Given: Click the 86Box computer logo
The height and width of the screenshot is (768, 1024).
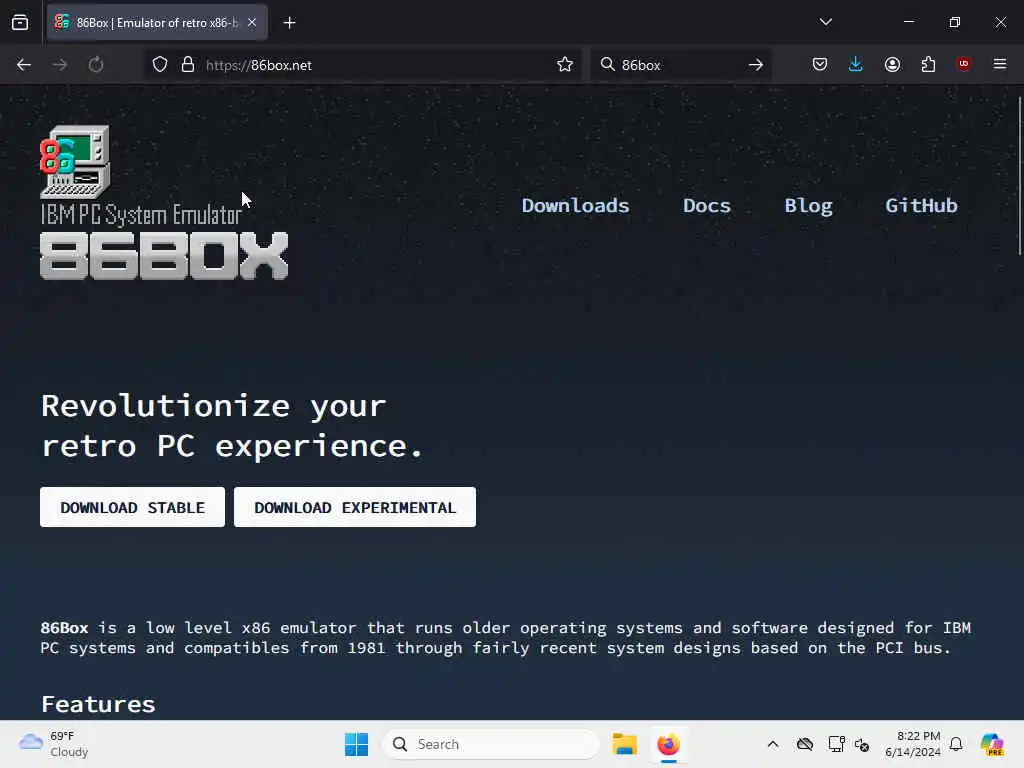Looking at the screenshot, I should pos(75,161).
